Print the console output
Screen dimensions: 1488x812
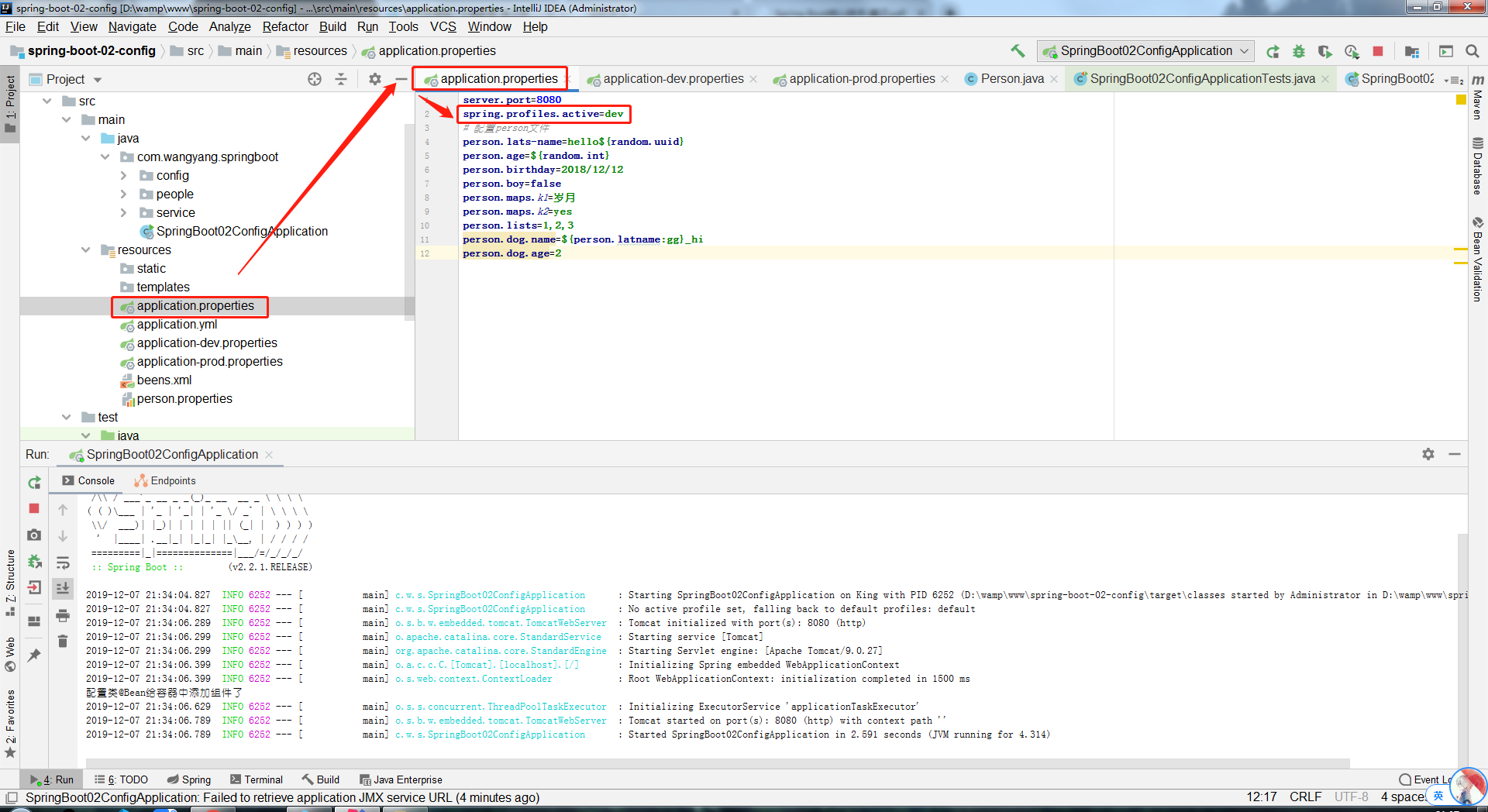(x=63, y=615)
